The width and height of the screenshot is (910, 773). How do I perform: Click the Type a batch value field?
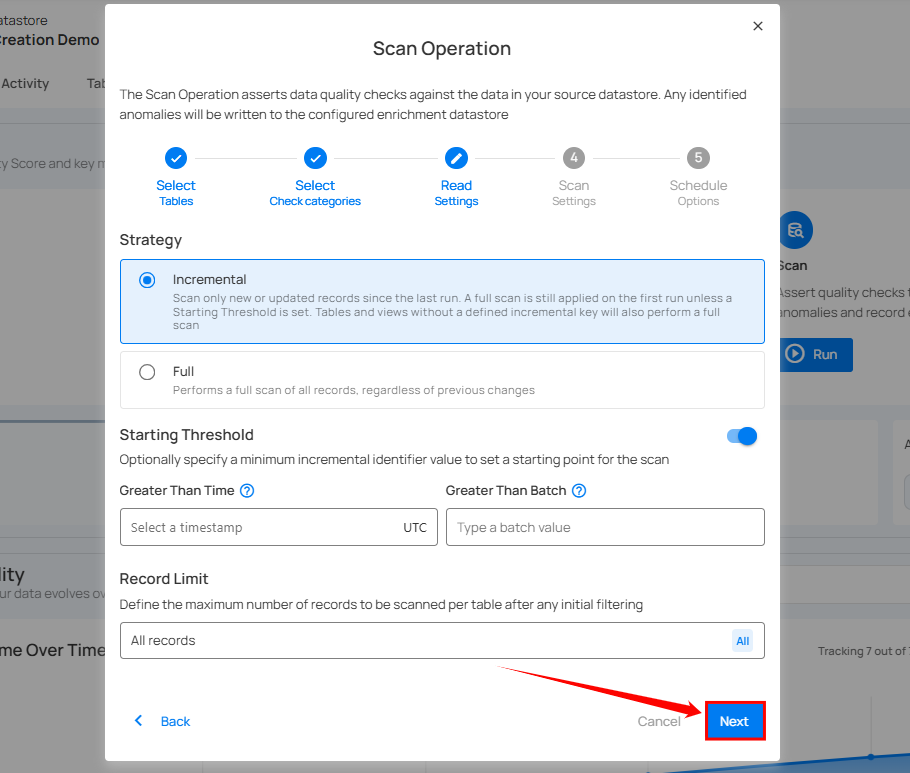[604, 527]
